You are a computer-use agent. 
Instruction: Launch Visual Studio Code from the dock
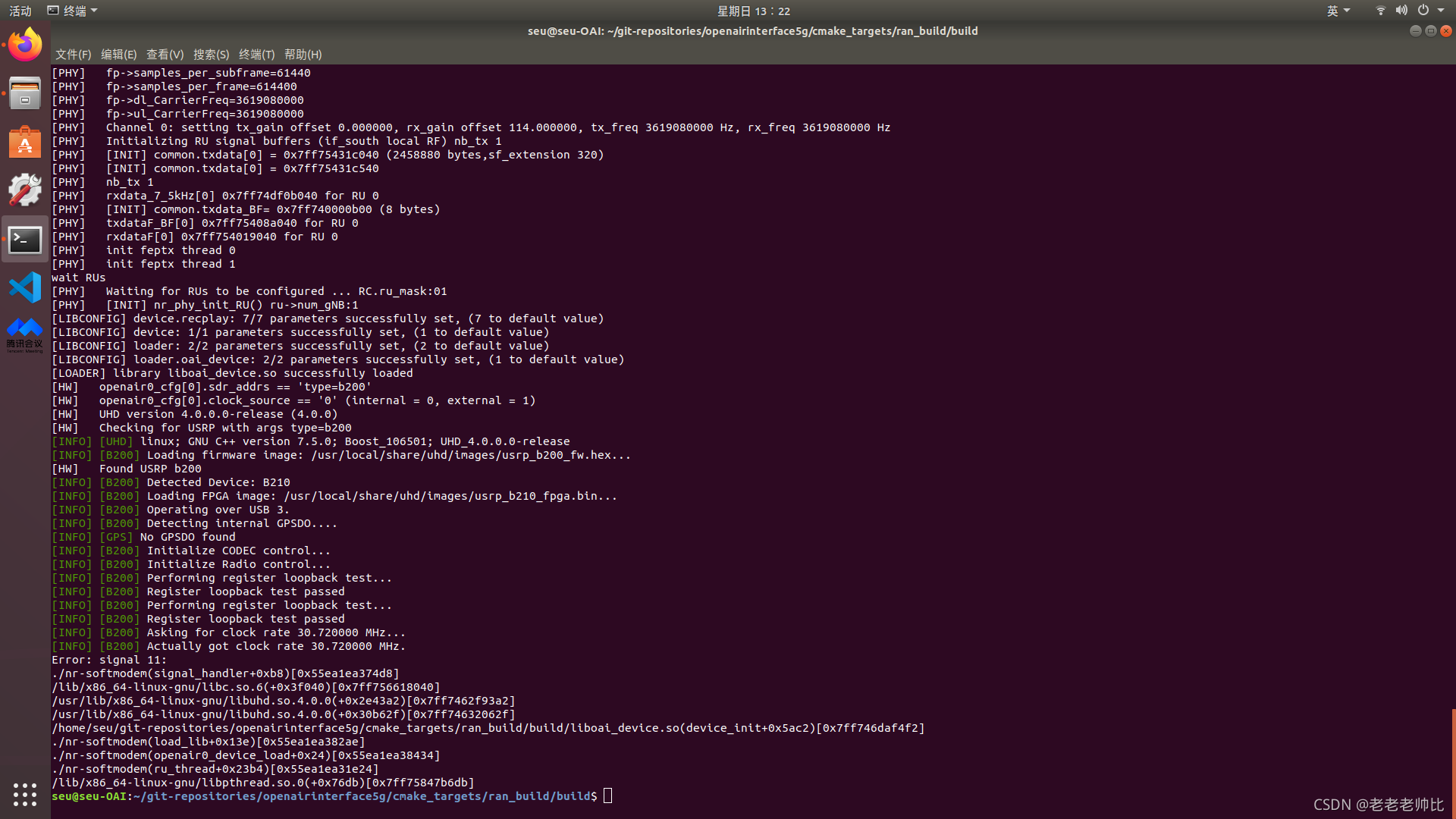pos(25,288)
